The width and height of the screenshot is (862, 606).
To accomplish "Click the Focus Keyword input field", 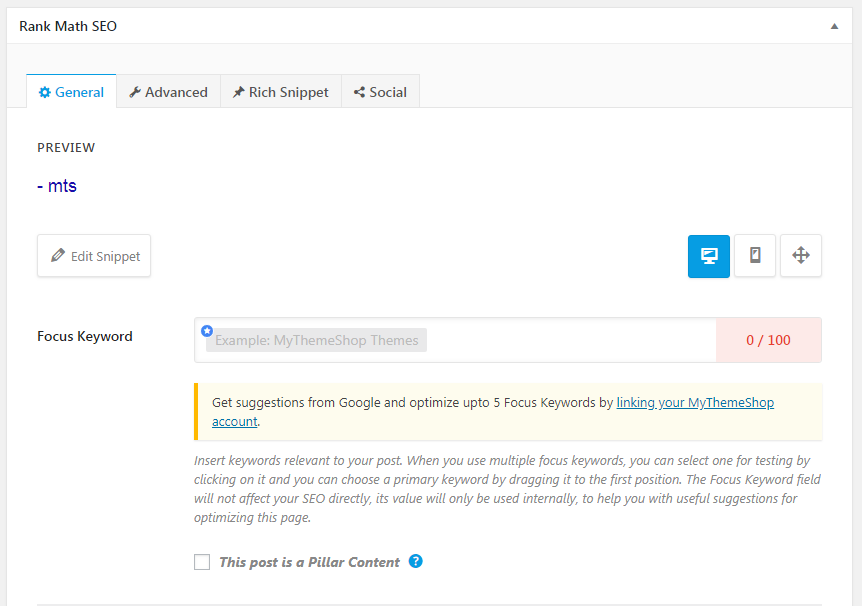I will pyautogui.click(x=455, y=340).
